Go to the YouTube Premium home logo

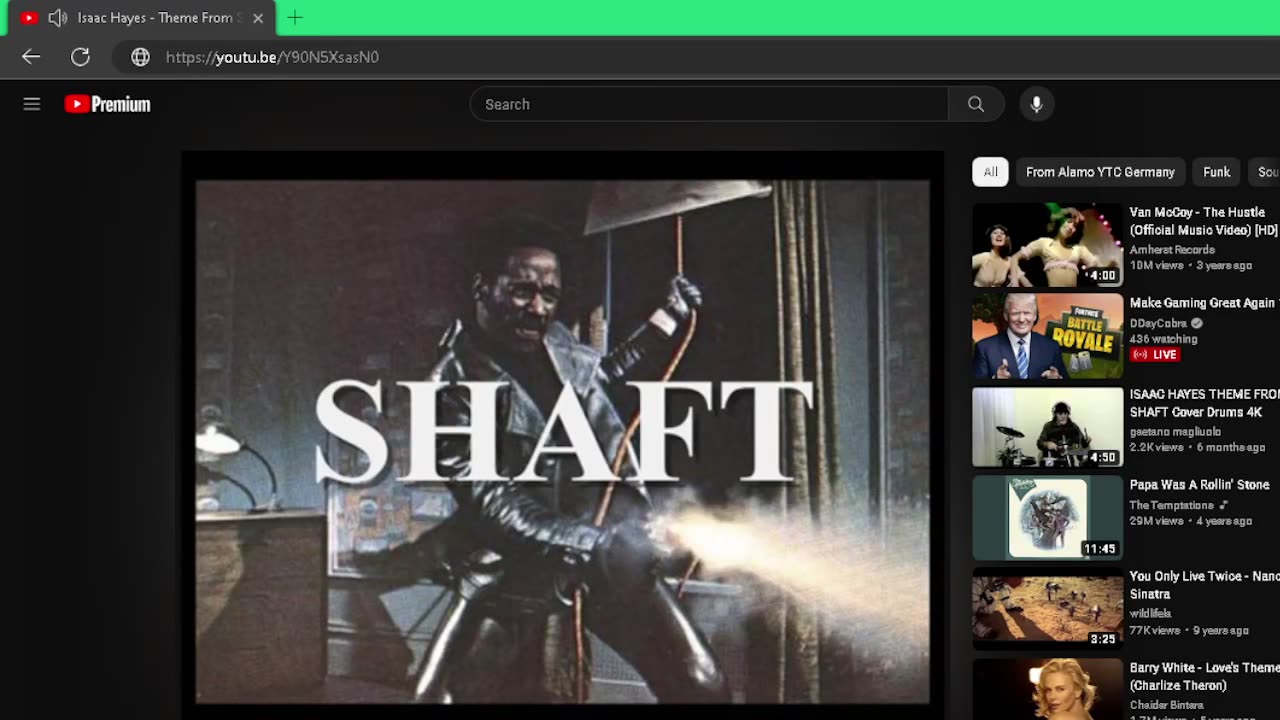[x=107, y=104]
